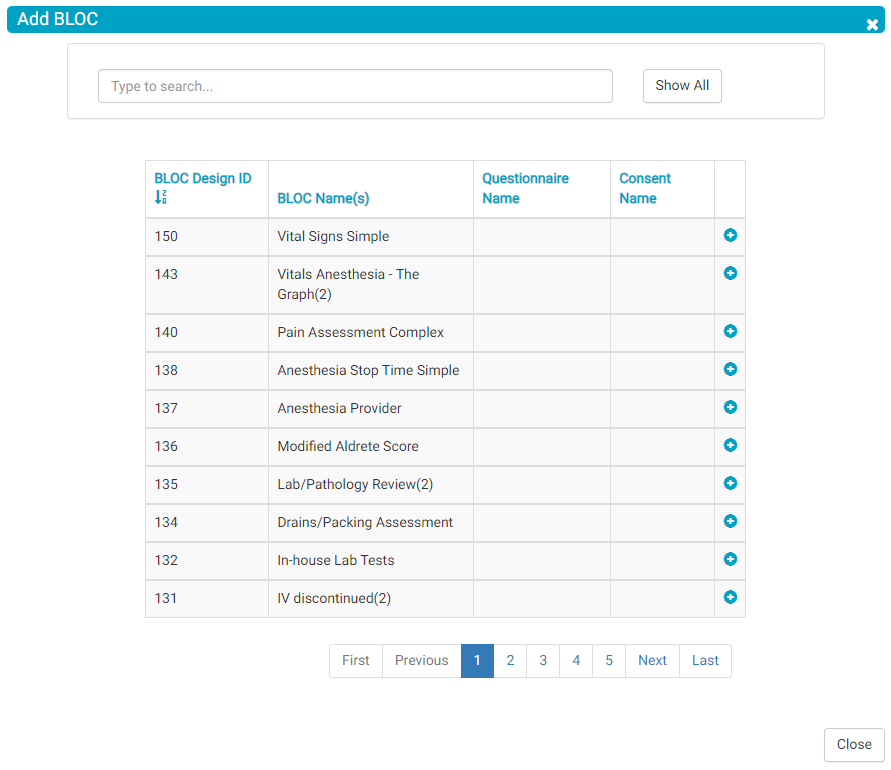Add Modified Aldrete Score BLOC
Image resolution: width=891 pixels, height=770 pixels.
click(730, 445)
